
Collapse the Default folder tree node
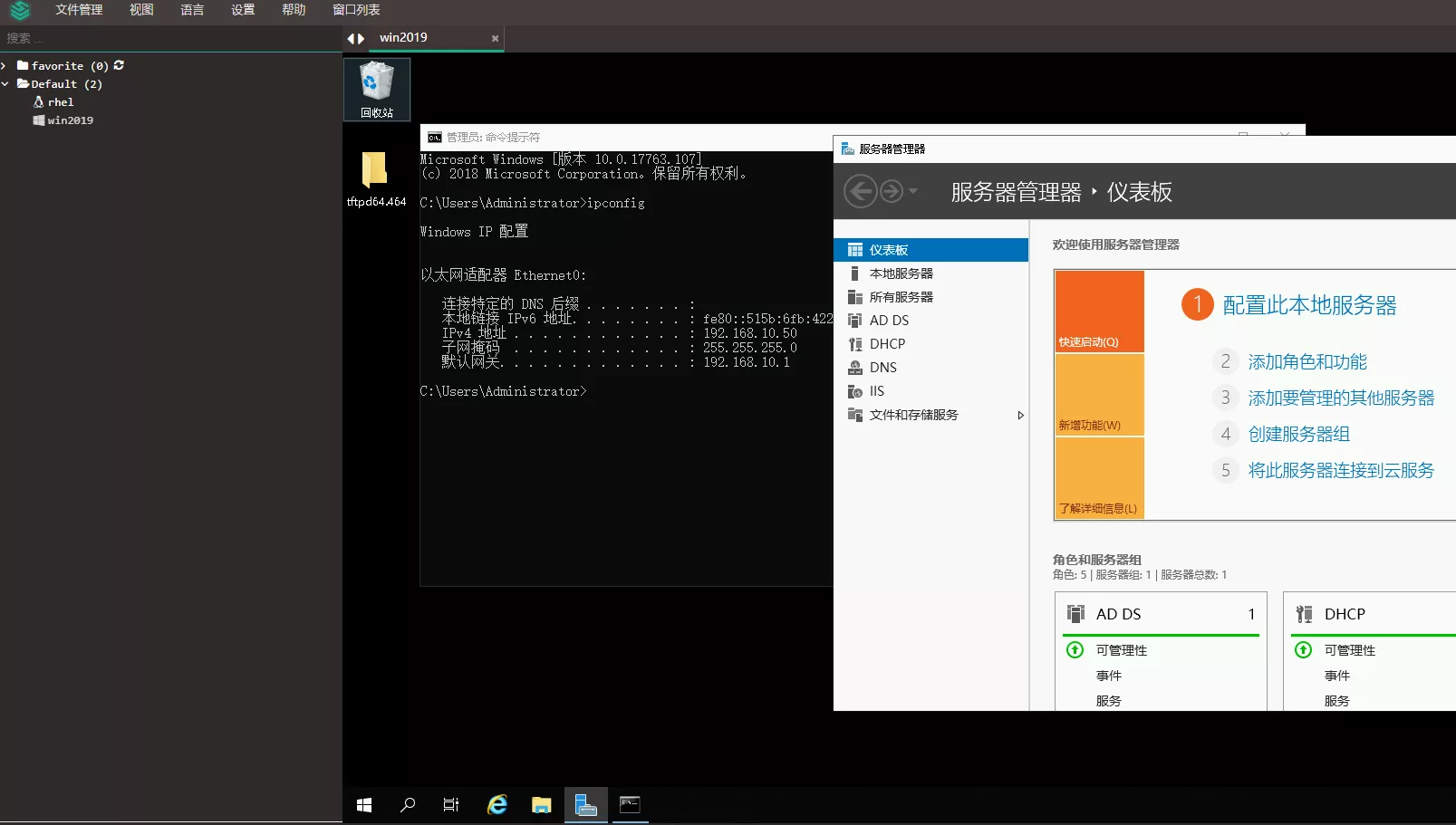tap(5, 84)
